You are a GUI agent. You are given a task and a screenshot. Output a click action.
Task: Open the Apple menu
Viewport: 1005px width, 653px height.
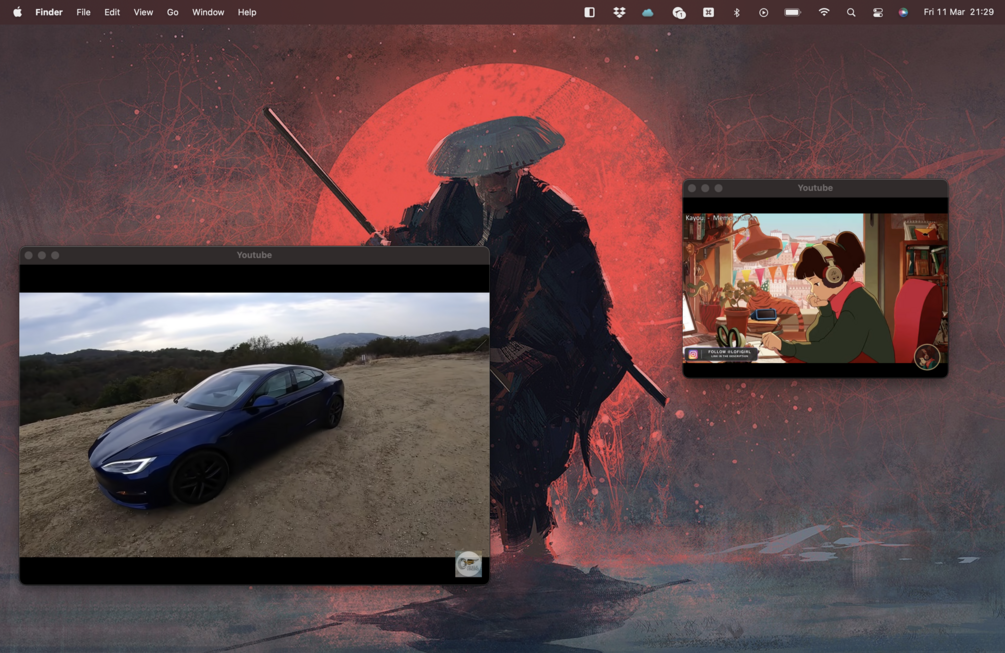pyautogui.click(x=17, y=12)
